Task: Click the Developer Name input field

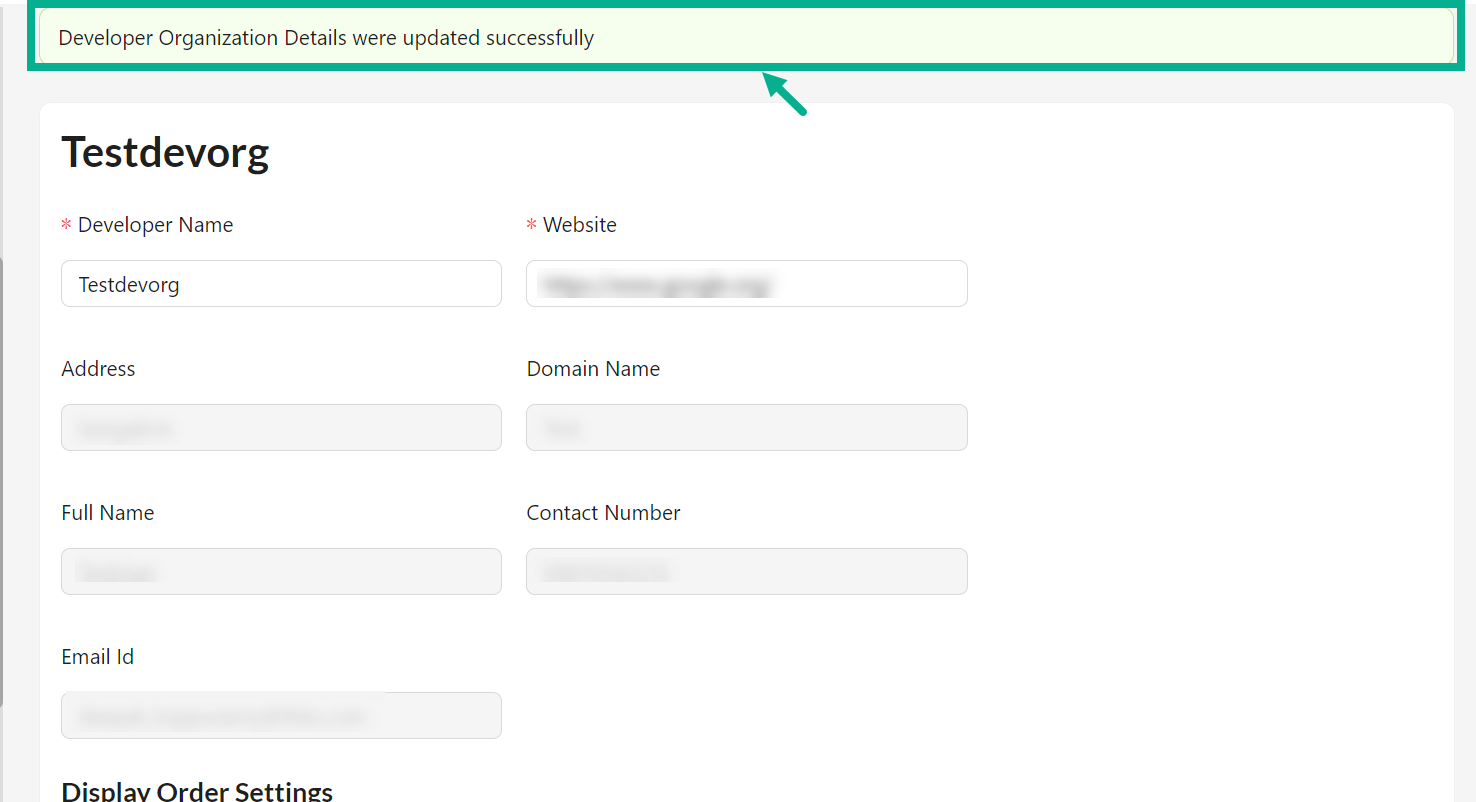Action: 281,284
